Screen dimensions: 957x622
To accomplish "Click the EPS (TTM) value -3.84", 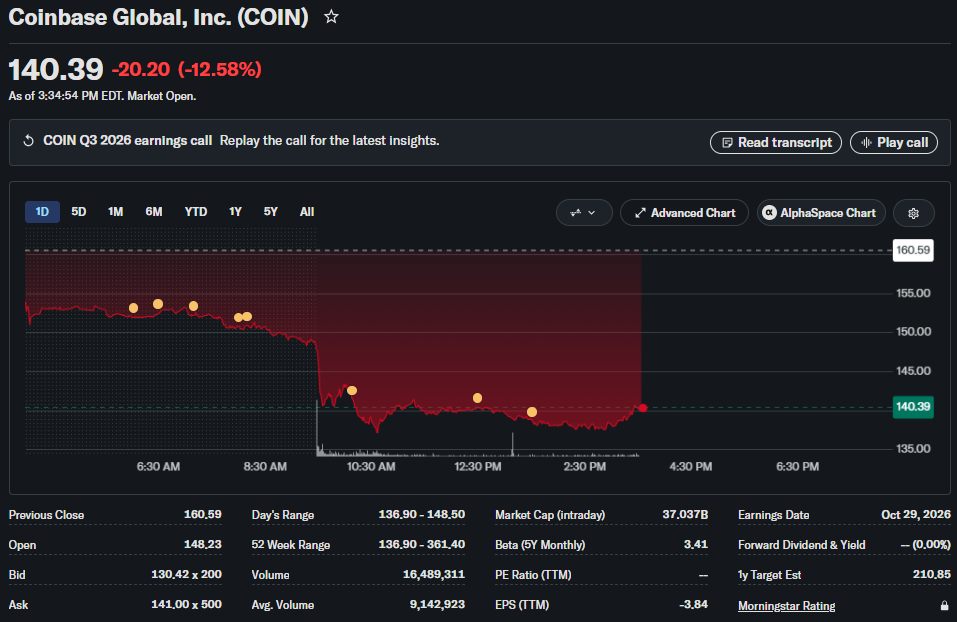I will [x=693, y=604].
